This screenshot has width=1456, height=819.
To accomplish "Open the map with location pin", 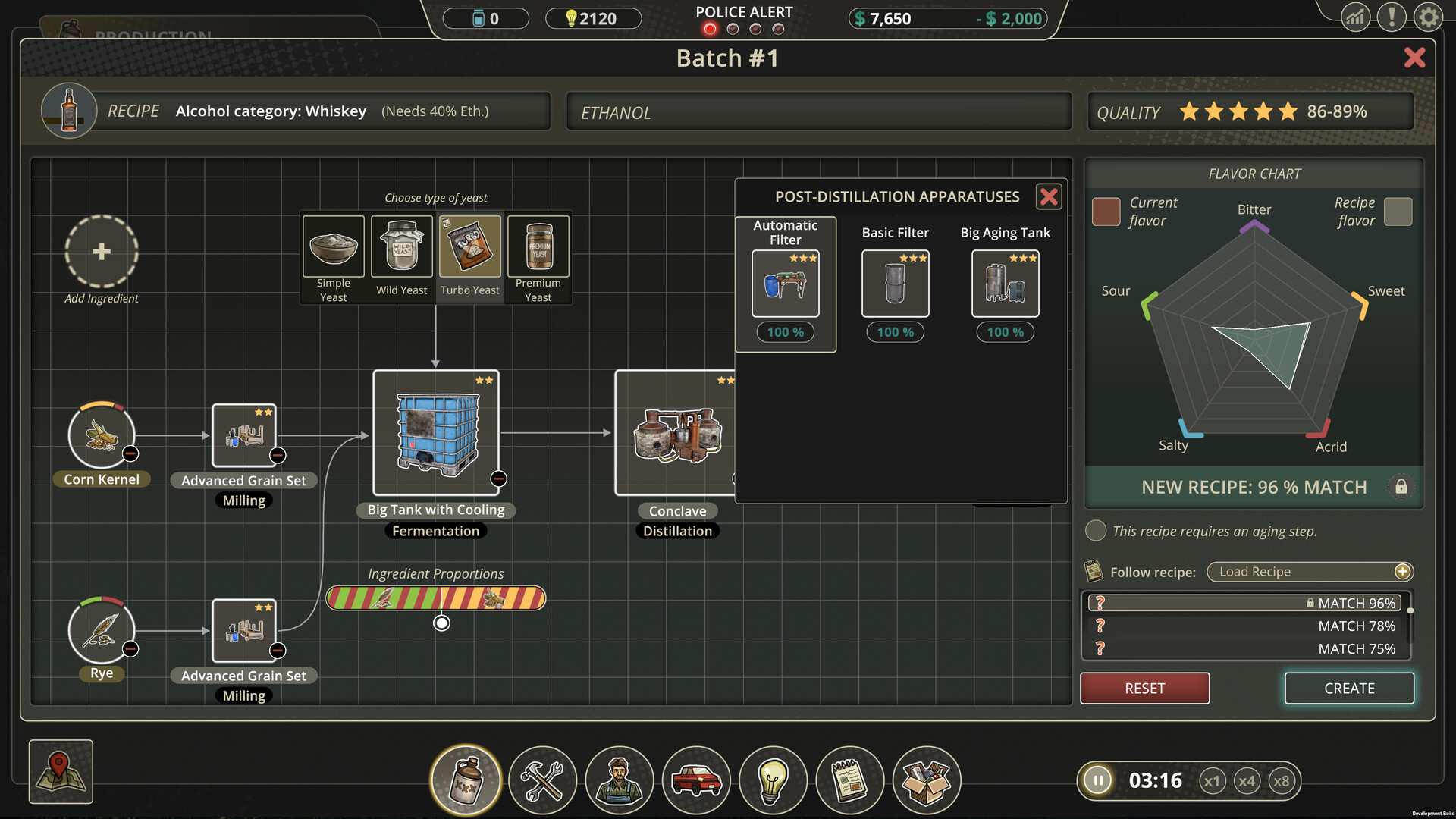I will (61, 771).
